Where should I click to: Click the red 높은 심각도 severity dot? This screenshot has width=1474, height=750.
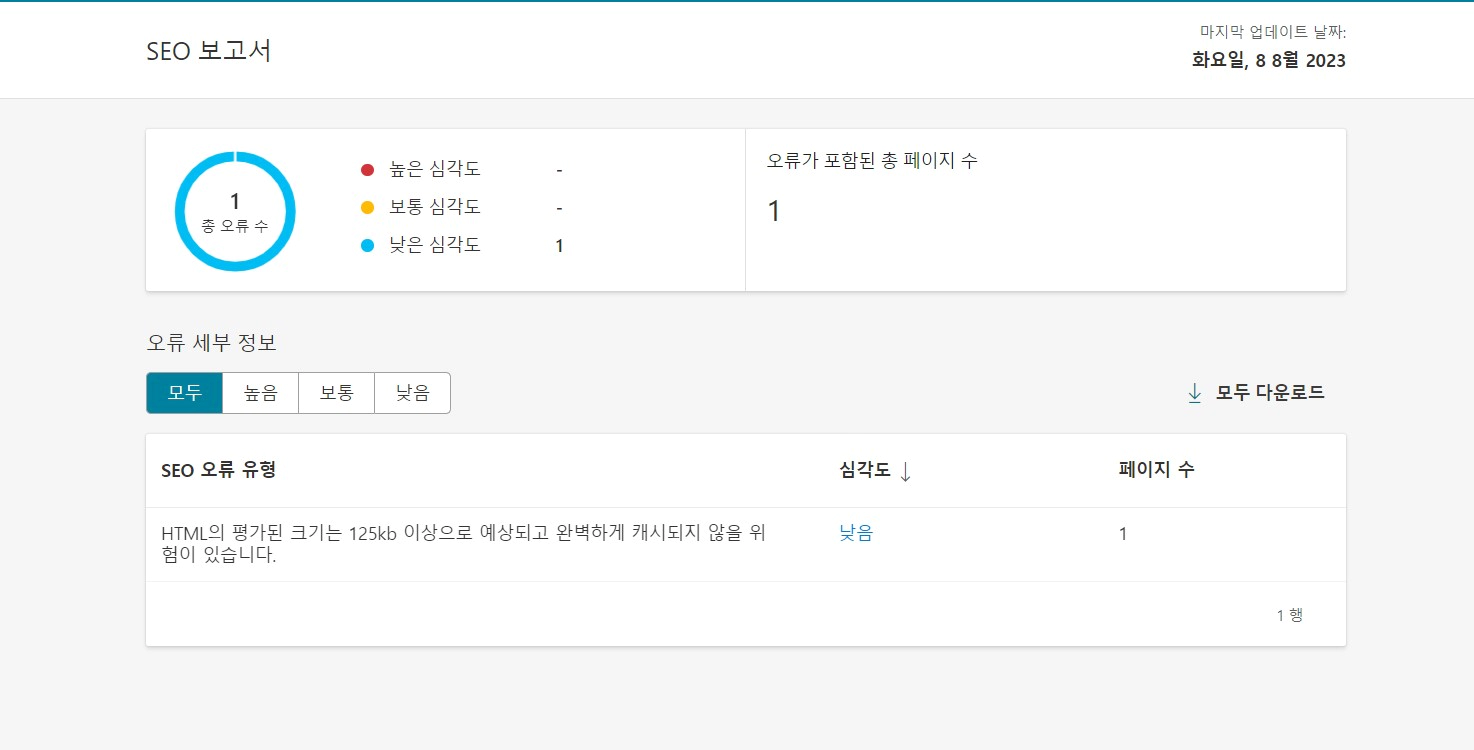click(367, 169)
